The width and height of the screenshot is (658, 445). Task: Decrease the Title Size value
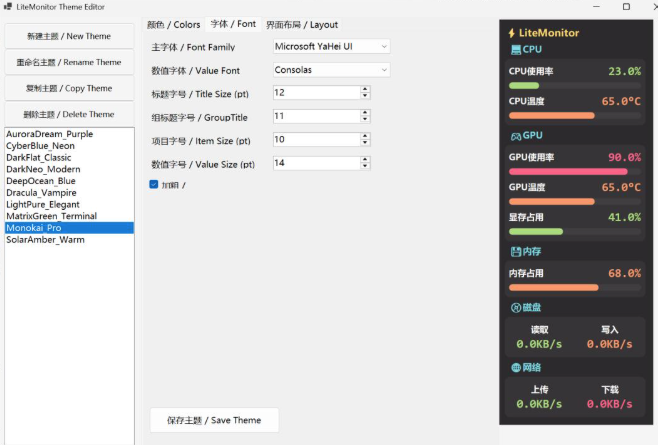(x=365, y=96)
